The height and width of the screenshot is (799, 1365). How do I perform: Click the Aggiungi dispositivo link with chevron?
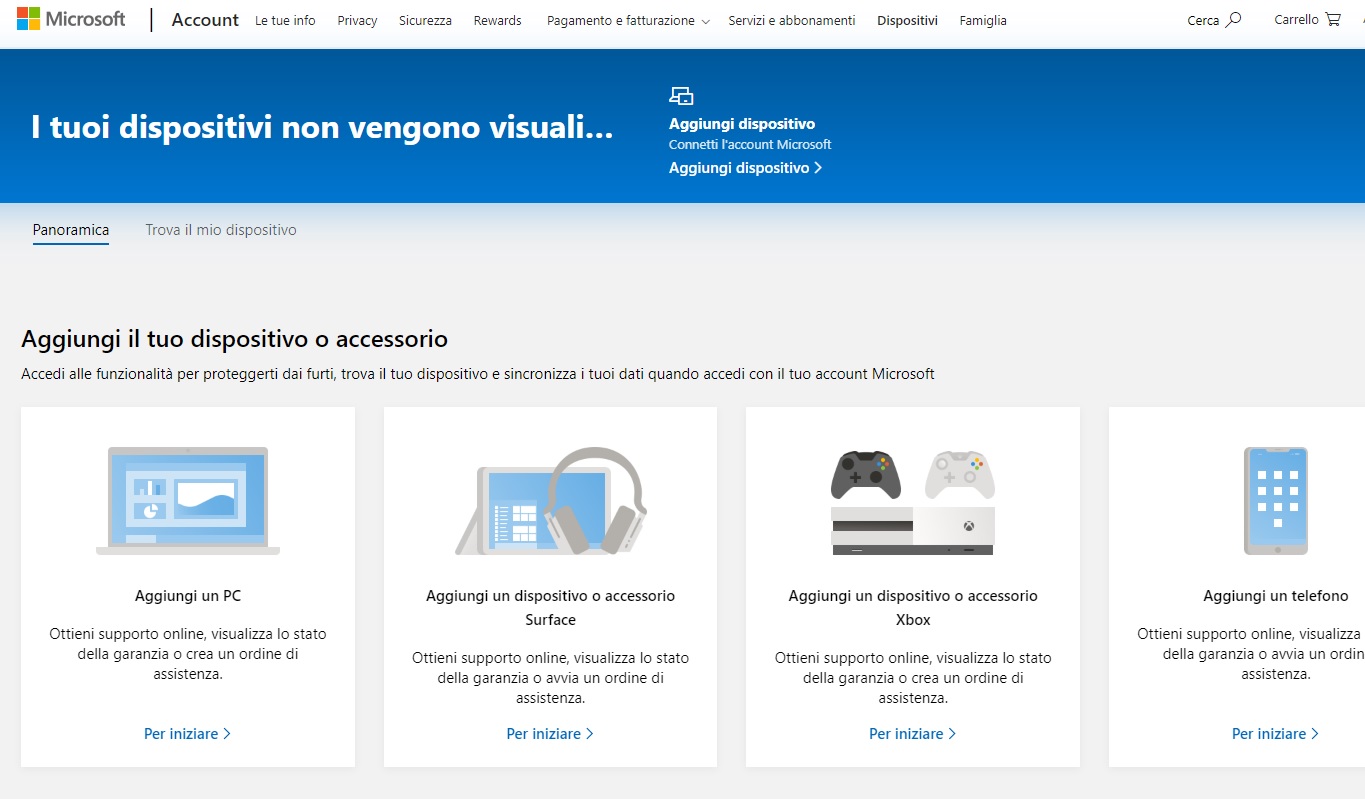[745, 168]
